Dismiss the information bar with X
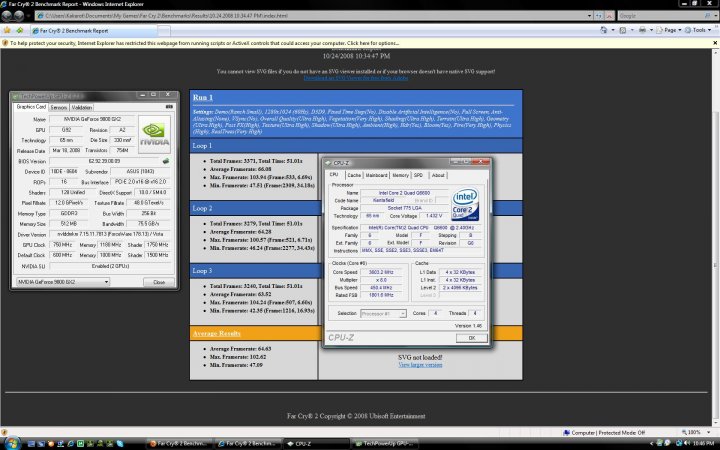 (x=715, y=43)
